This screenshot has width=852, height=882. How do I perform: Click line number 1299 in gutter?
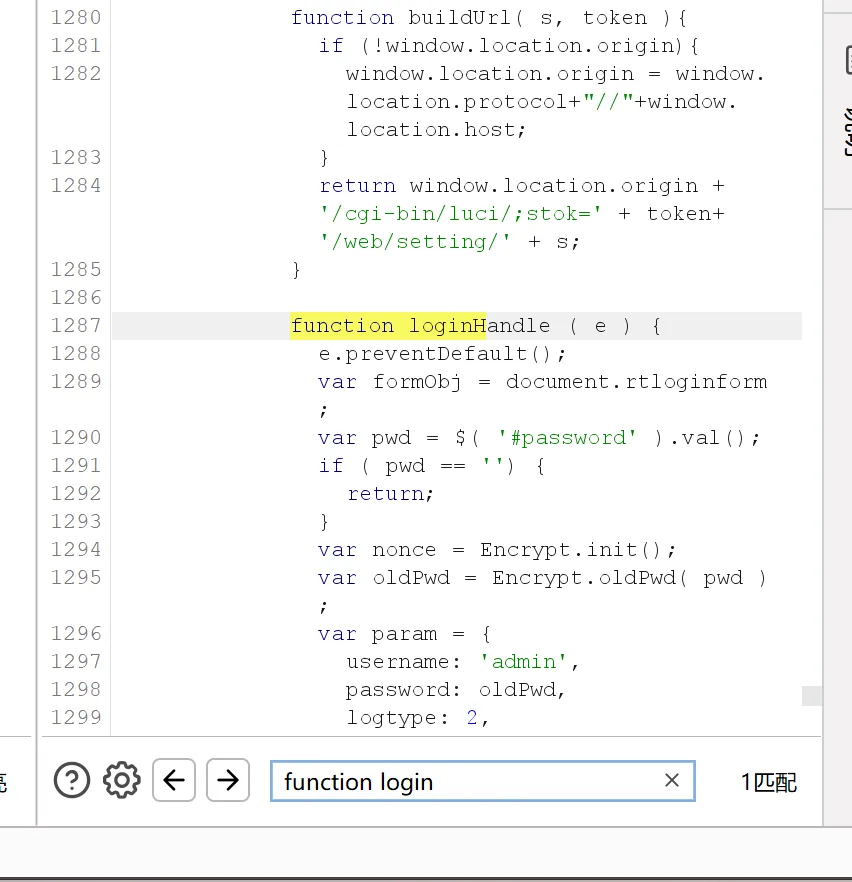(75, 717)
